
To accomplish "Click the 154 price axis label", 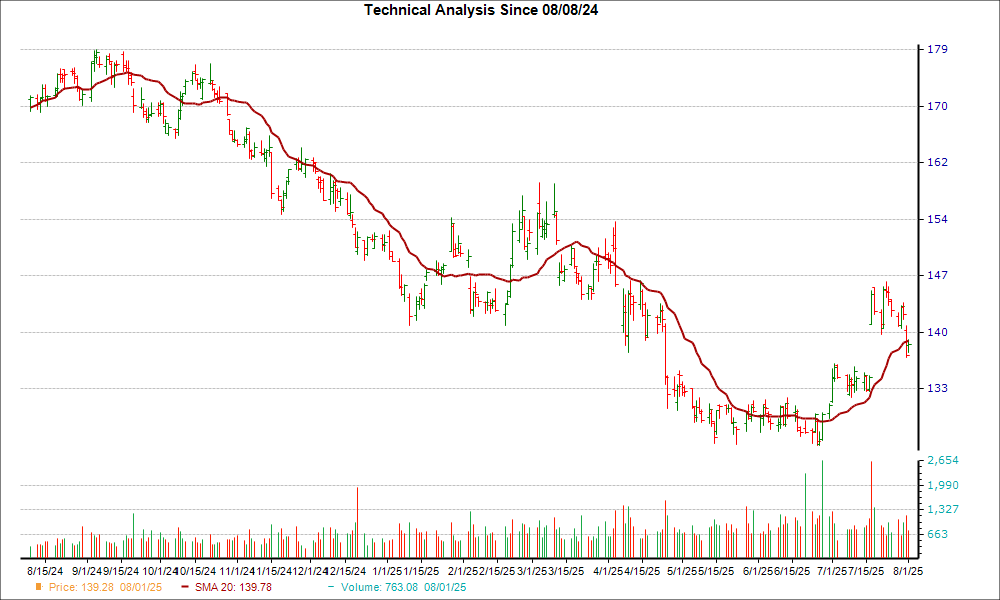I will 938,219.
